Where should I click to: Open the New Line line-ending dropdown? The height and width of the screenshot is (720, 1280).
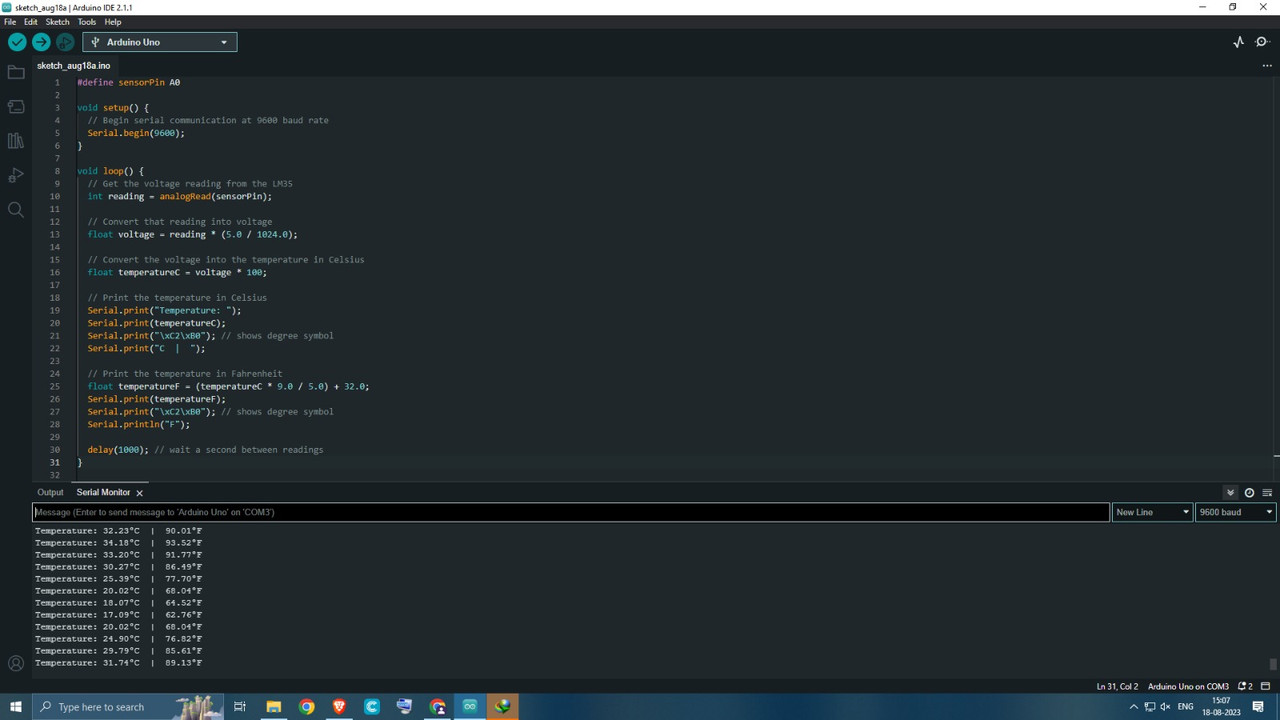[x=1152, y=512]
